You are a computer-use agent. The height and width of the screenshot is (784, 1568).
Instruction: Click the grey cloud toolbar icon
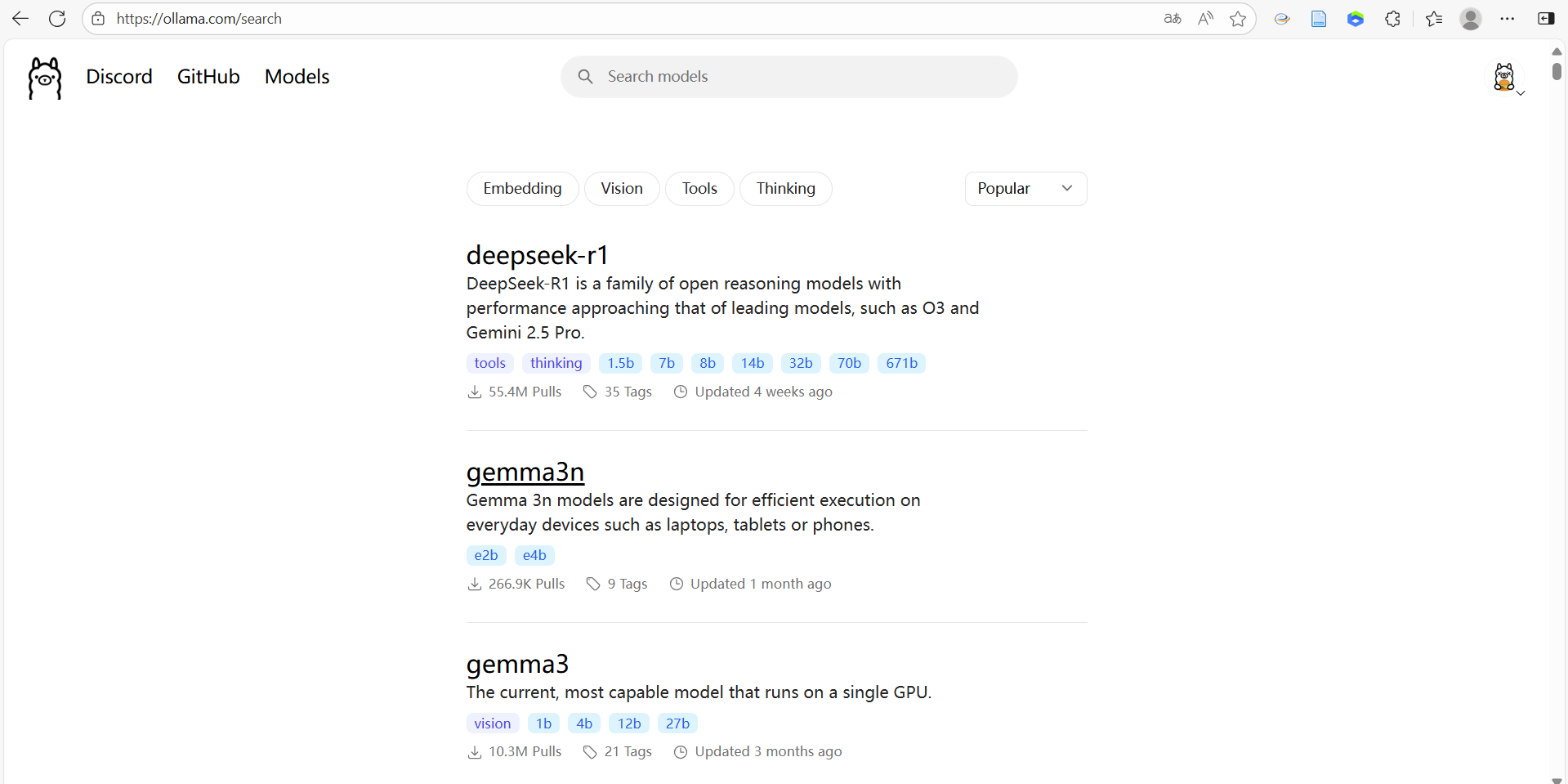click(1282, 19)
